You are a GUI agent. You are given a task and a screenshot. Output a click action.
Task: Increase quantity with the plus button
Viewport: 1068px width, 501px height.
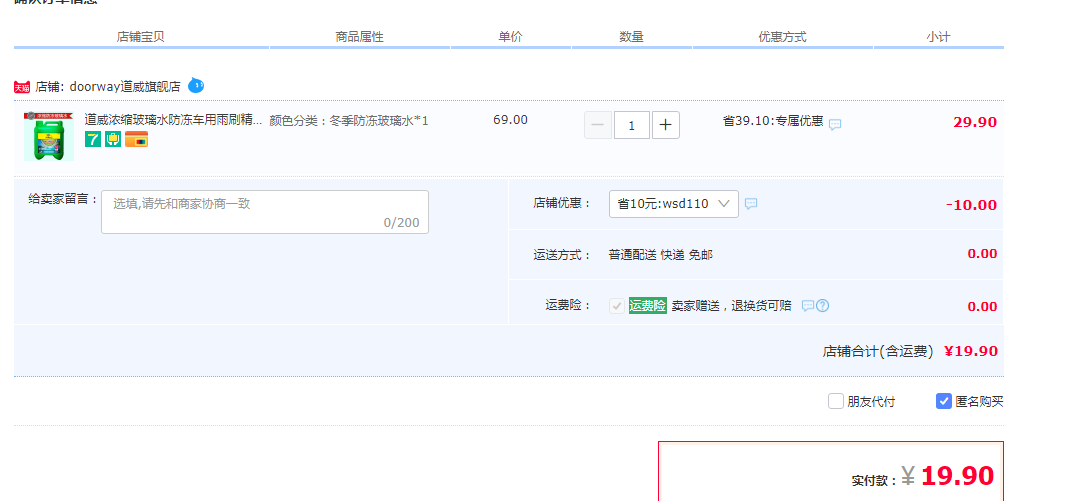pos(665,125)
